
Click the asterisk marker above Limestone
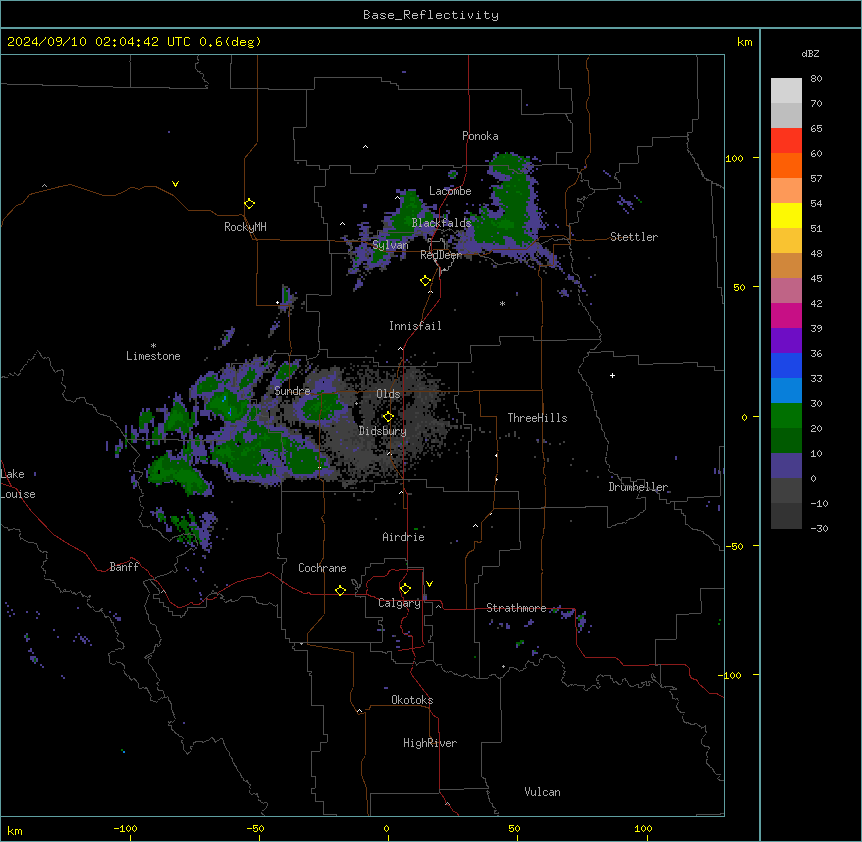click(x=153, y=346)
